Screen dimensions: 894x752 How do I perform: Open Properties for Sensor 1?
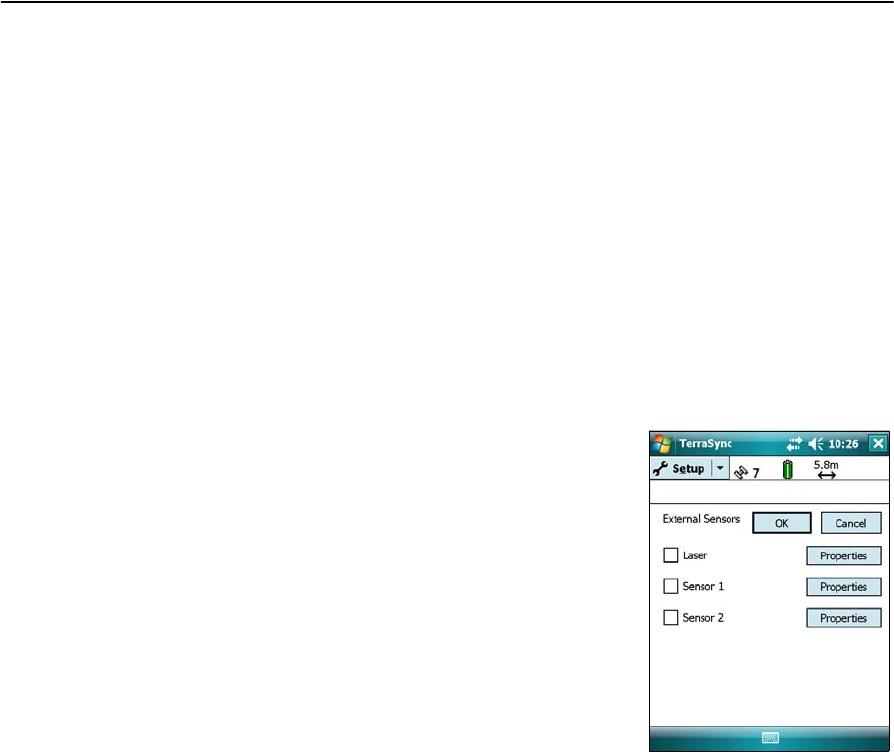(844, 587)
